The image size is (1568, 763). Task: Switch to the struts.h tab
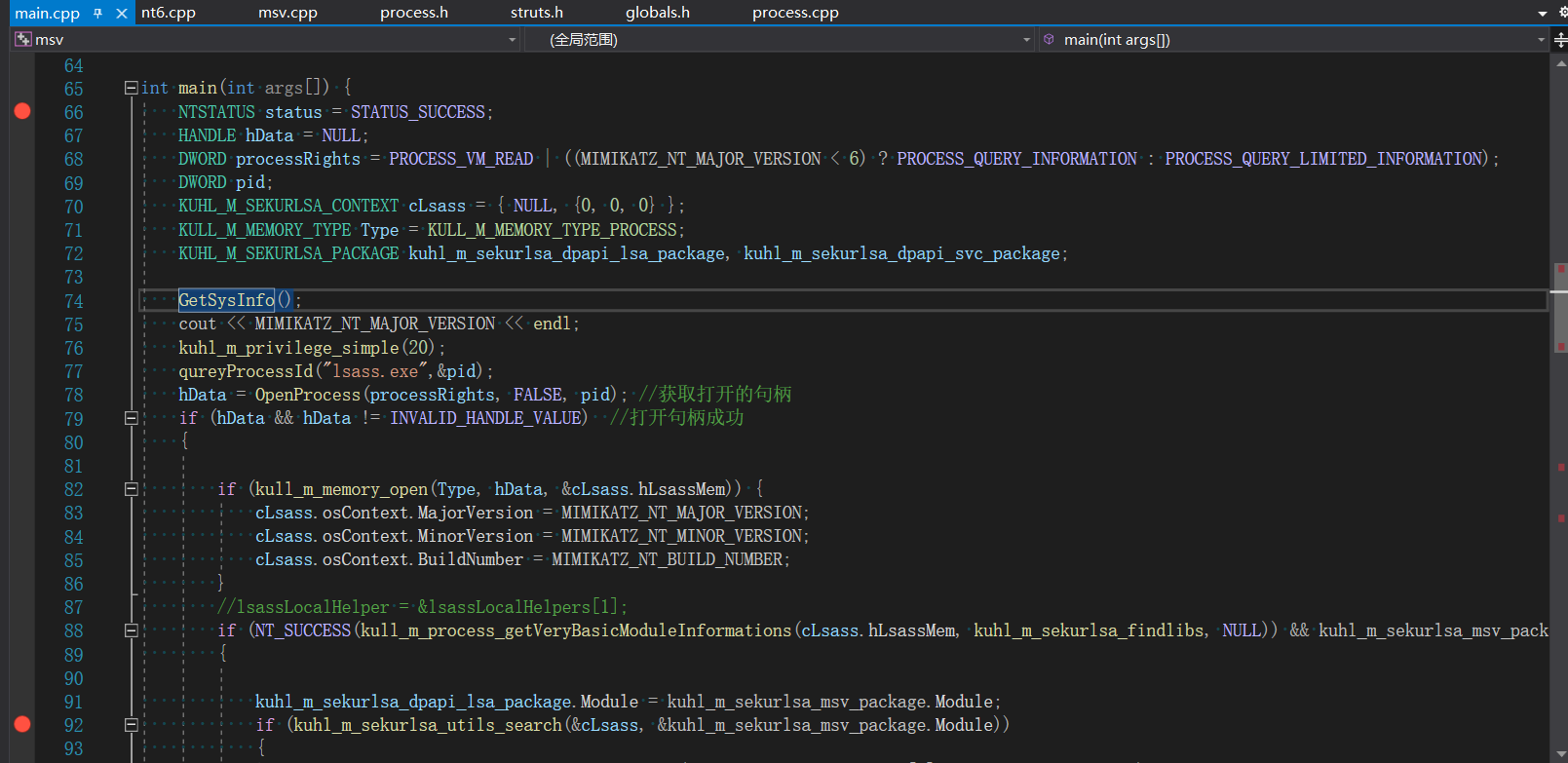[537, 13]
